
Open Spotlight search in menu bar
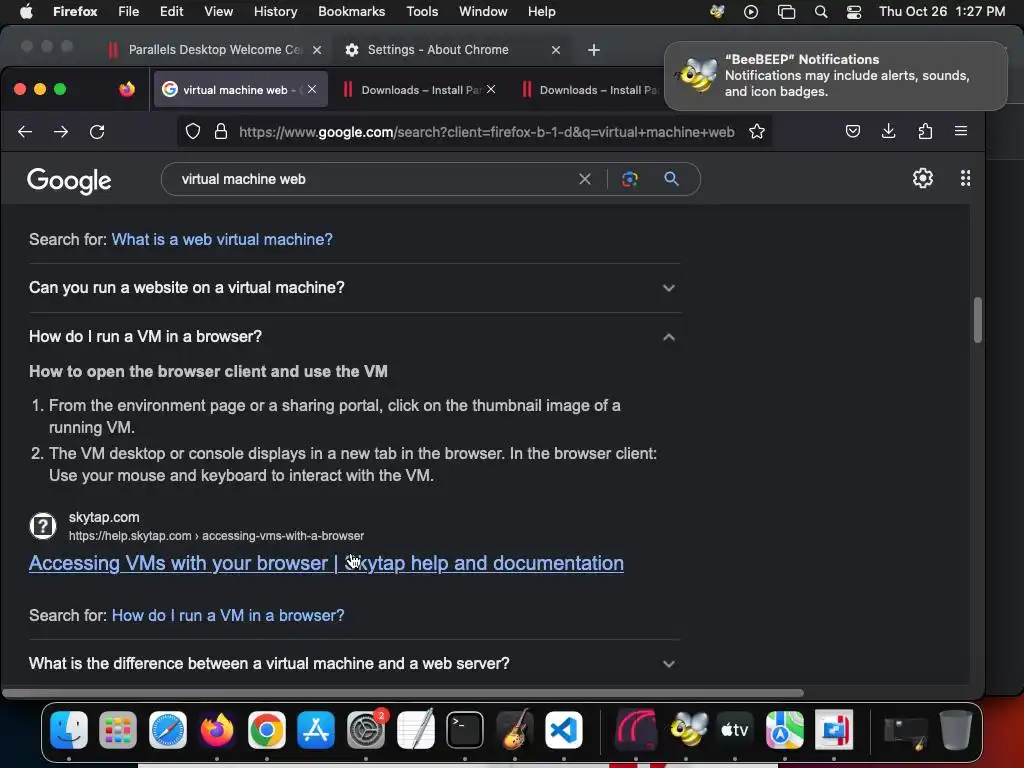coord(821,12)
